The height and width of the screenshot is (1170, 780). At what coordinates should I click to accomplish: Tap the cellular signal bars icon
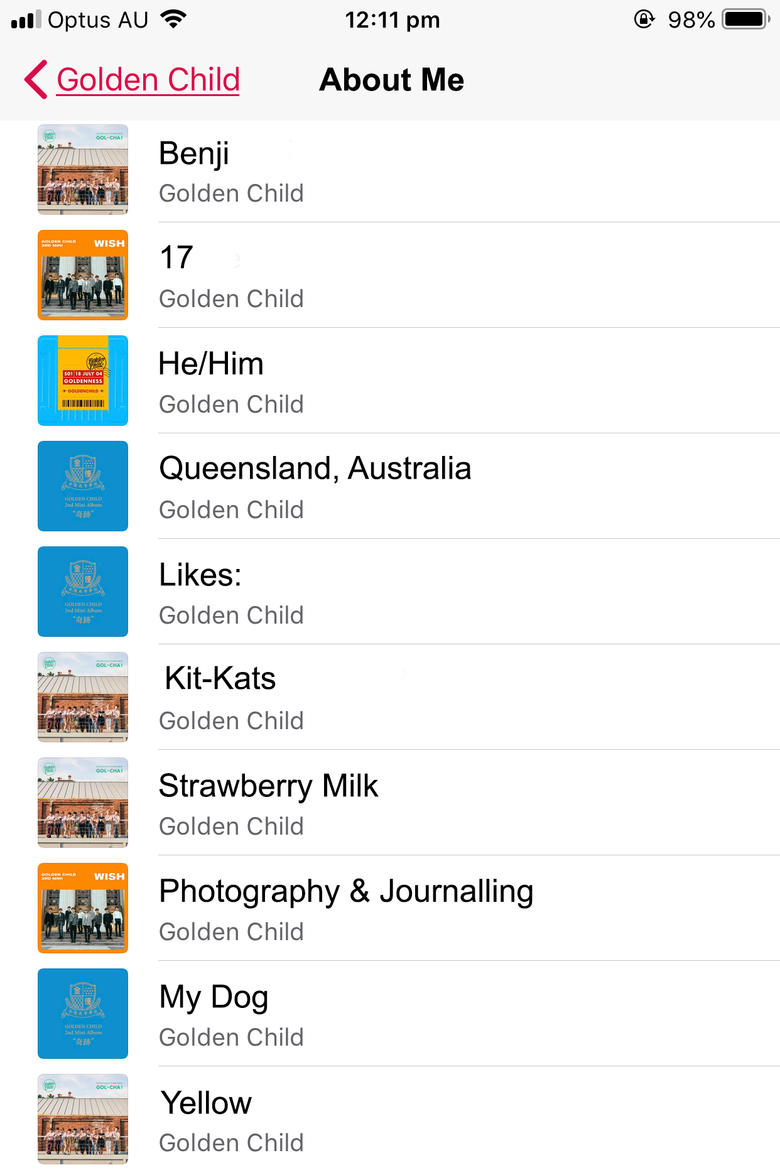[x=26, y=19]
